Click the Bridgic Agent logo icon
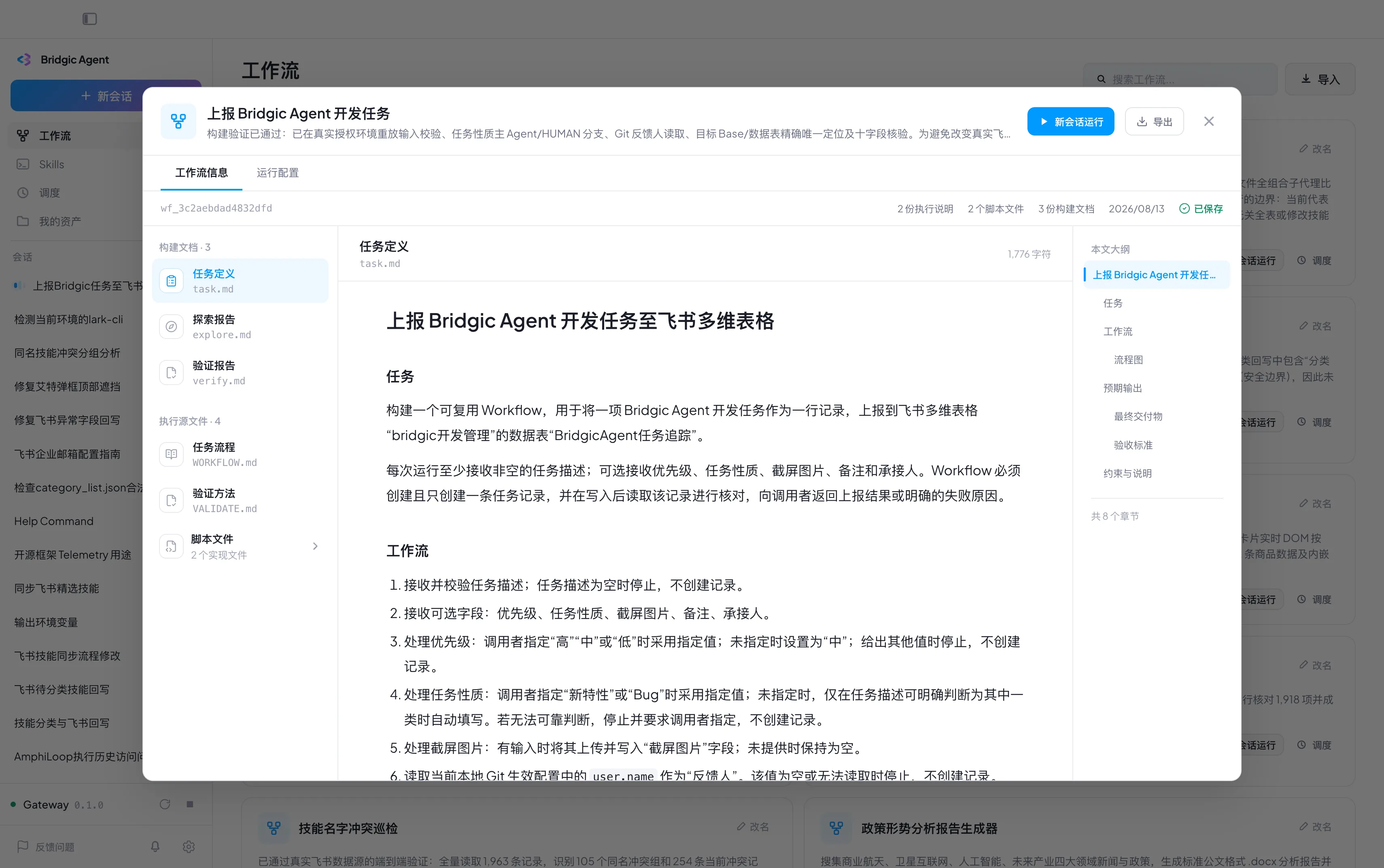This screenshot has width=1384, height=868. pos(23,60)
